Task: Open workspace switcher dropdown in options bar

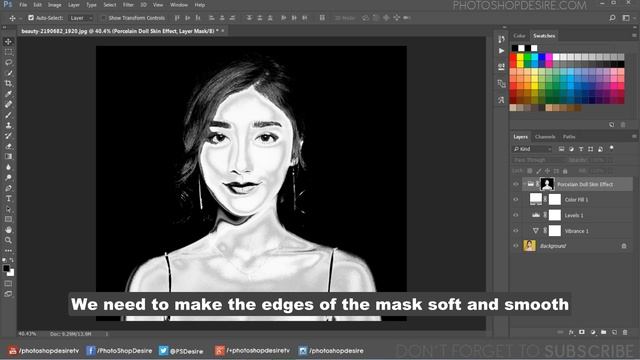Action: (x=627, y=18)
